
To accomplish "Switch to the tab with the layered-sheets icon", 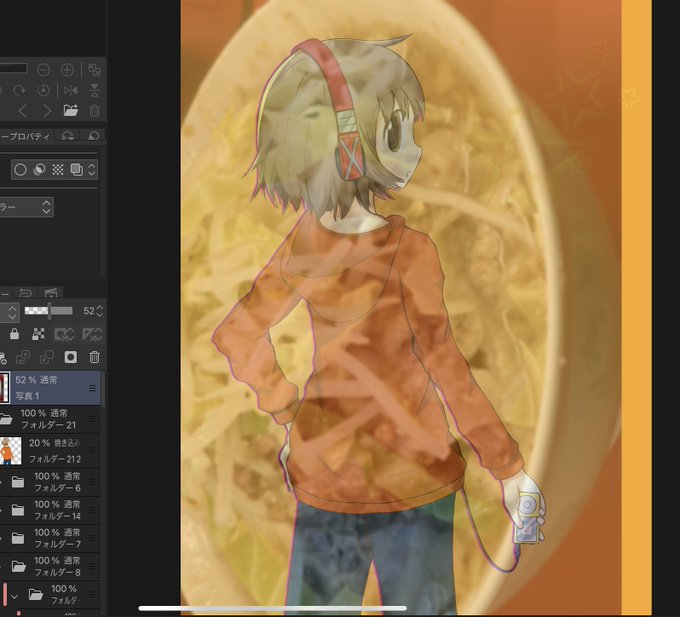I will pyautogui.click(x=68, y=136).
